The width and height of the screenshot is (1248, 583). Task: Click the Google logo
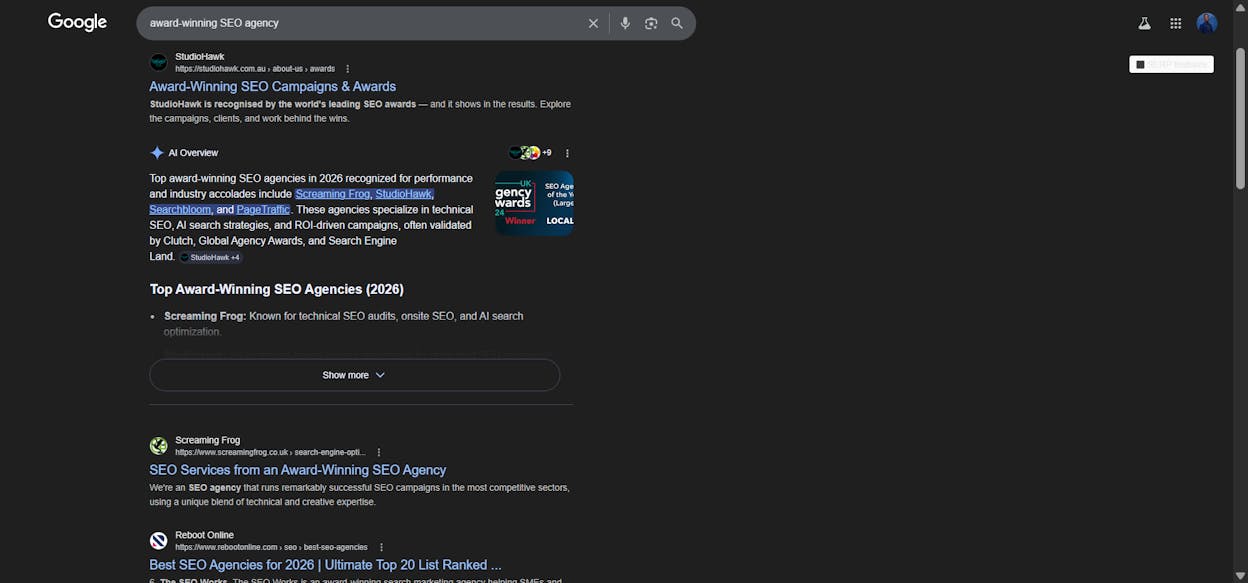click(77, 22)
